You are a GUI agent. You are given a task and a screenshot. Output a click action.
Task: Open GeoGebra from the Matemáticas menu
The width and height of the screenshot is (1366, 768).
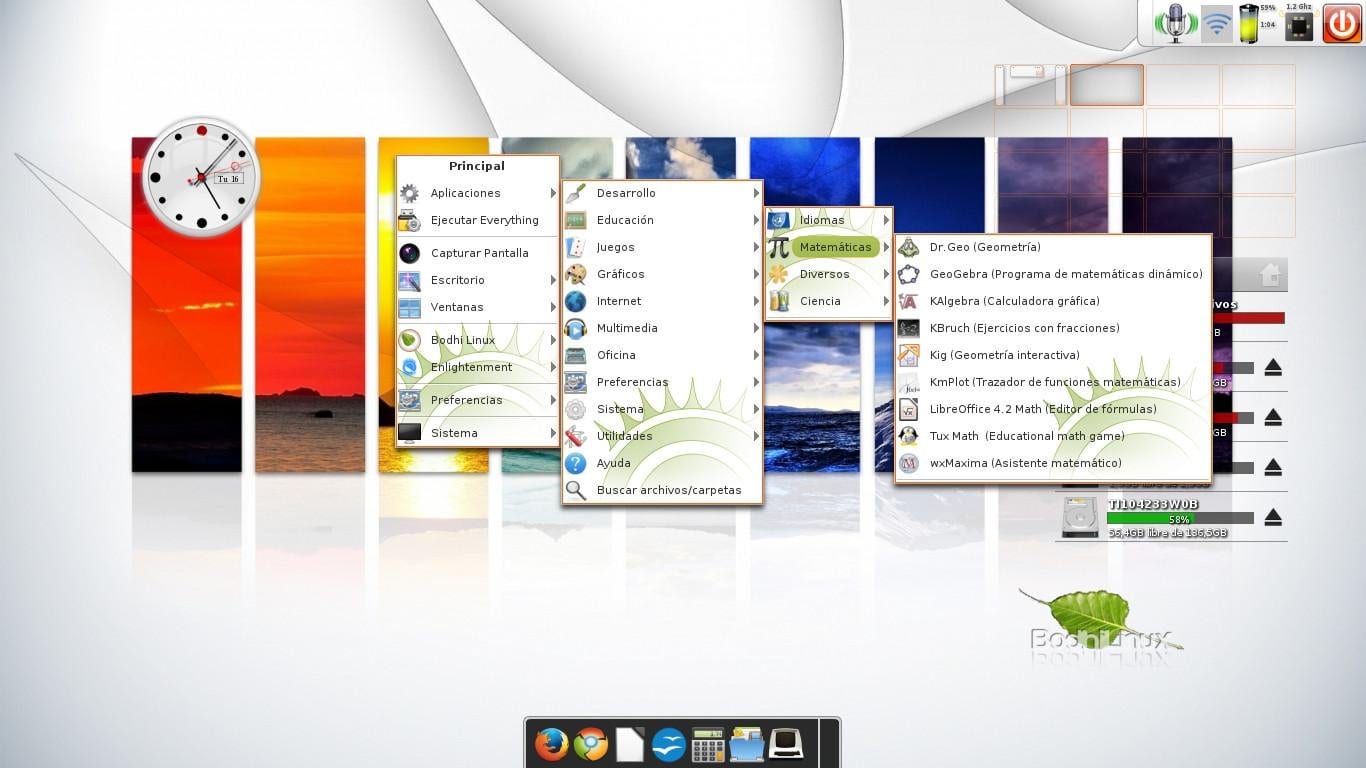[1053, 274]
